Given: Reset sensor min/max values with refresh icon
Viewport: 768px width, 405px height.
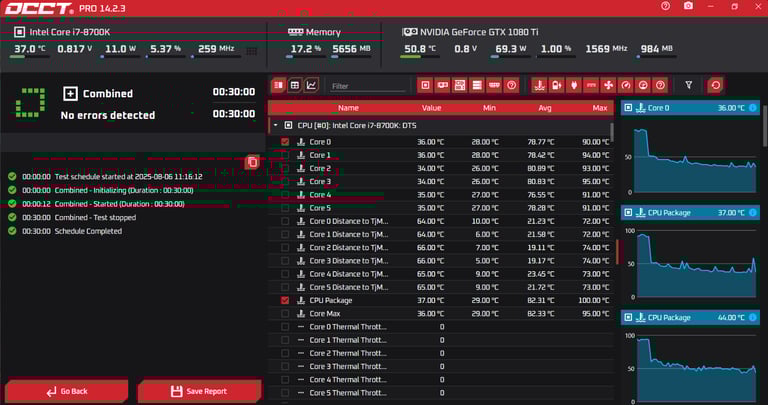Looking at the screenshot, I should point(716,85).
